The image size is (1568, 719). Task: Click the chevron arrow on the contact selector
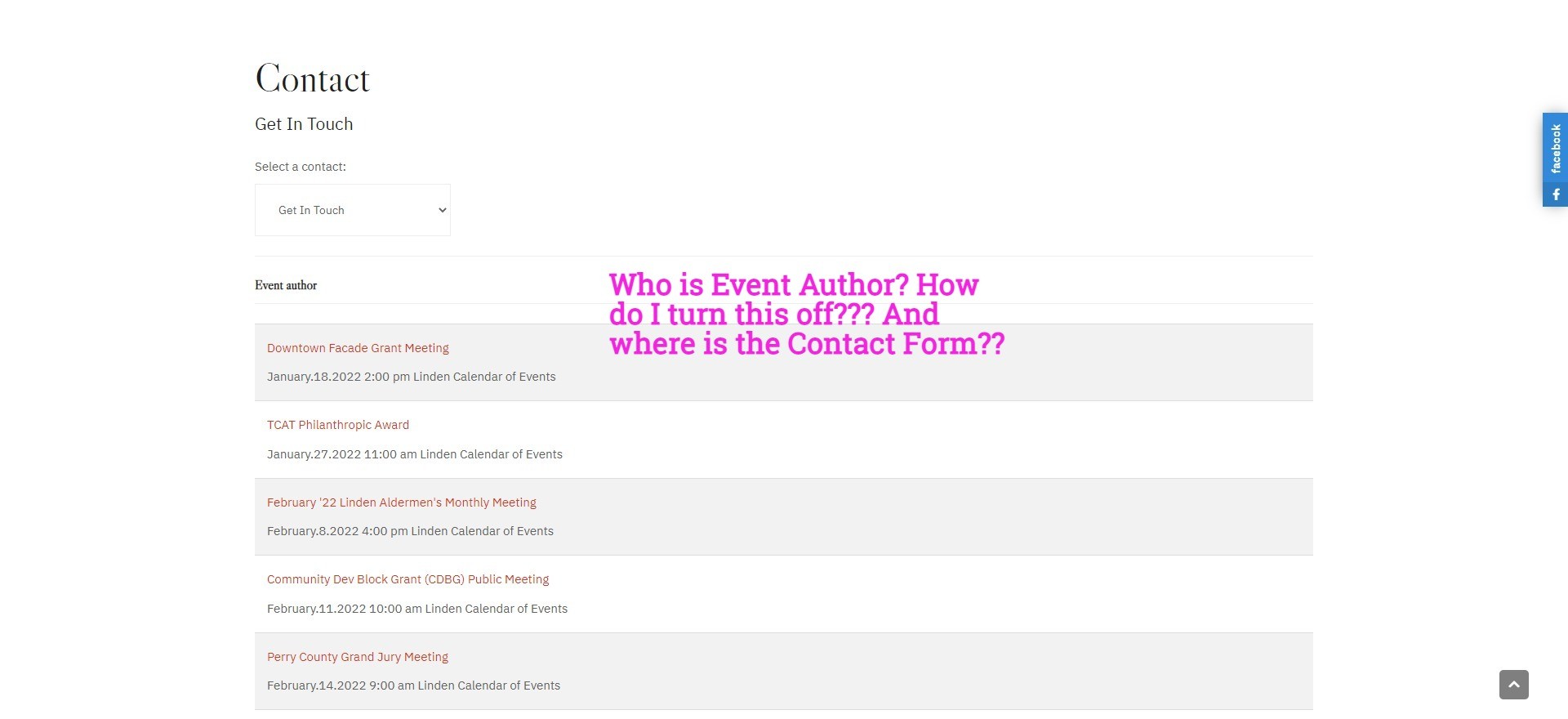[x=442, y=210]
